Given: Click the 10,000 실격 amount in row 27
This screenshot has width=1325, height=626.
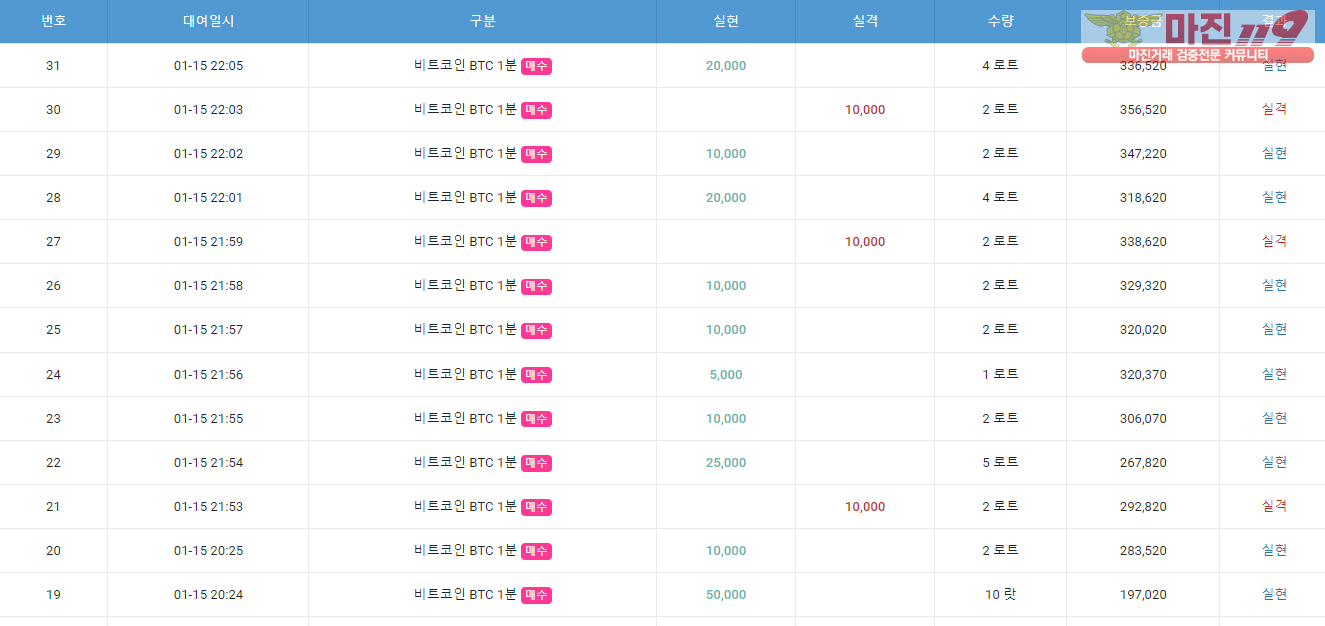Looking at the screenshot, I should pyautogui.click(x=865, y=242).
